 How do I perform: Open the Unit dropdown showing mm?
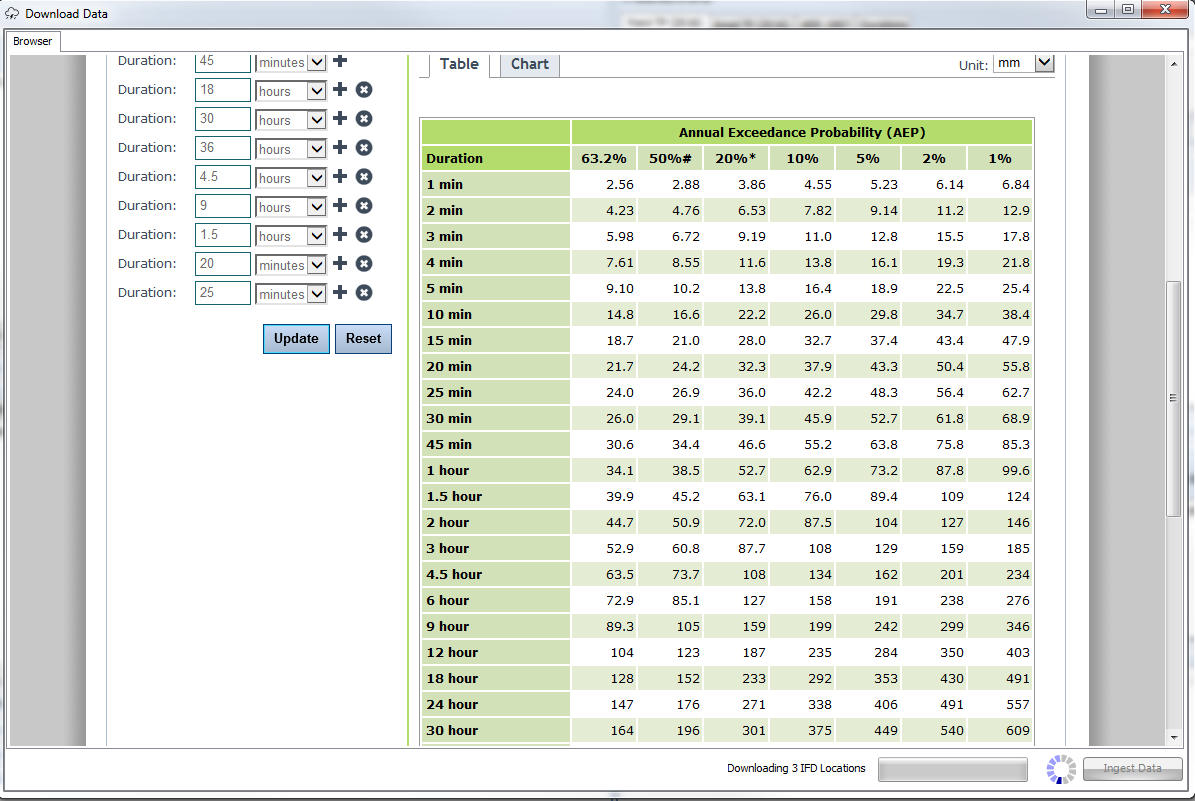pos(1023,63)
